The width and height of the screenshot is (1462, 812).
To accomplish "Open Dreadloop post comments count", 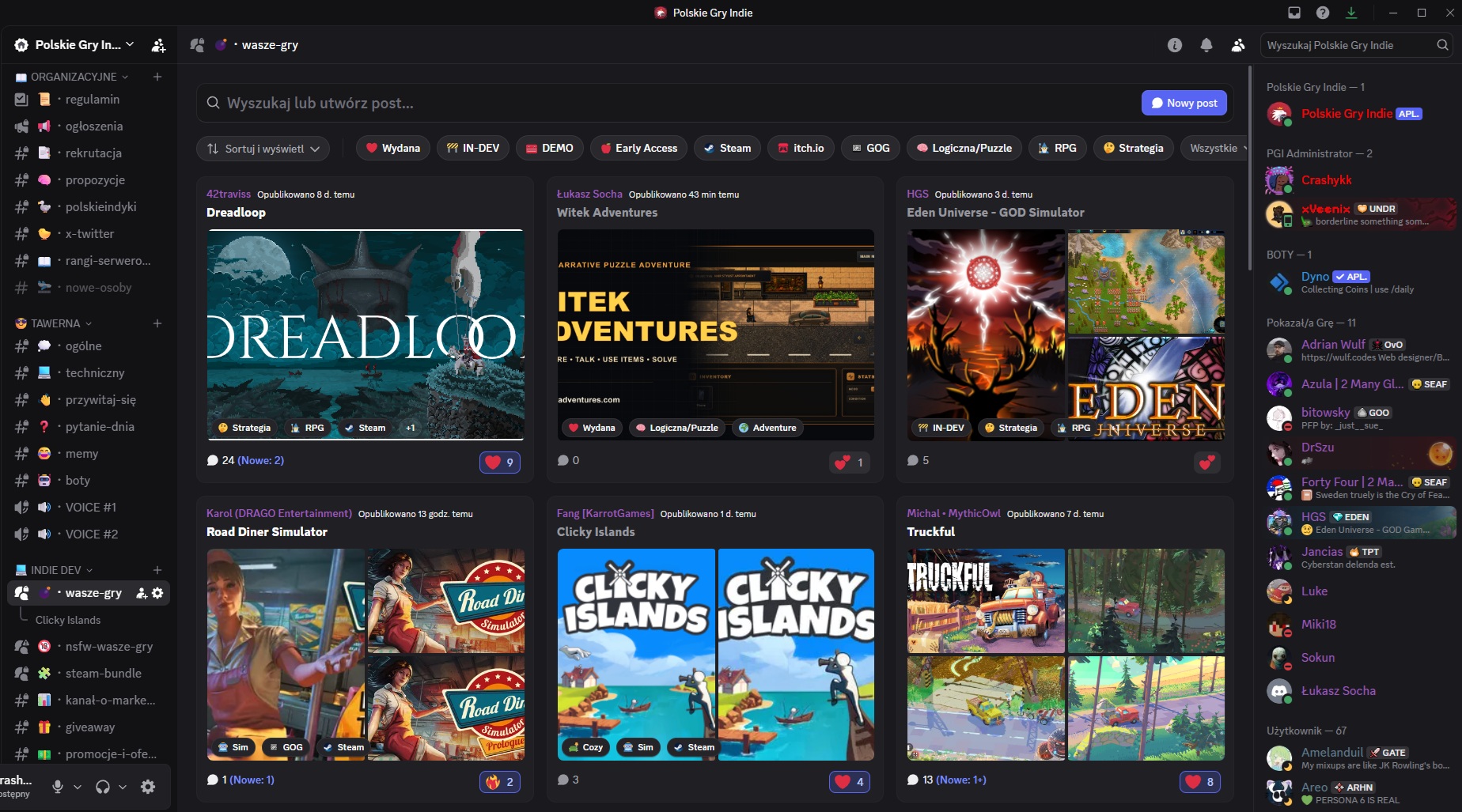I will [245, 460].
